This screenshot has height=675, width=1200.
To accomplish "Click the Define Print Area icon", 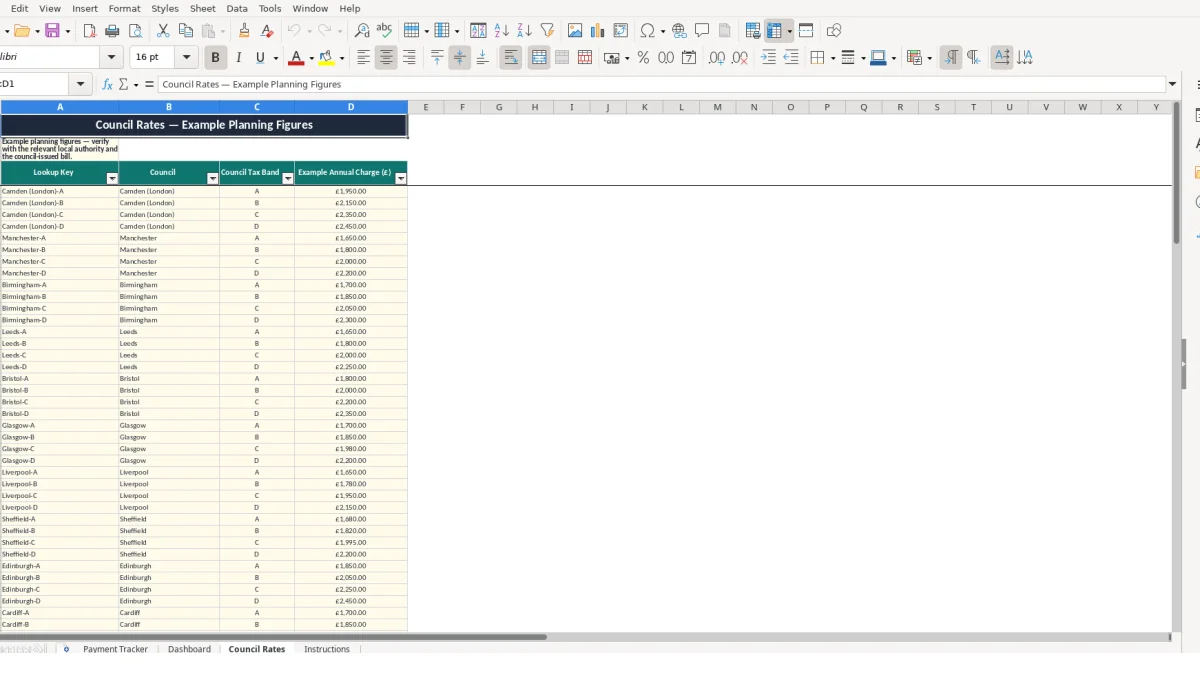I will (753, 31).
